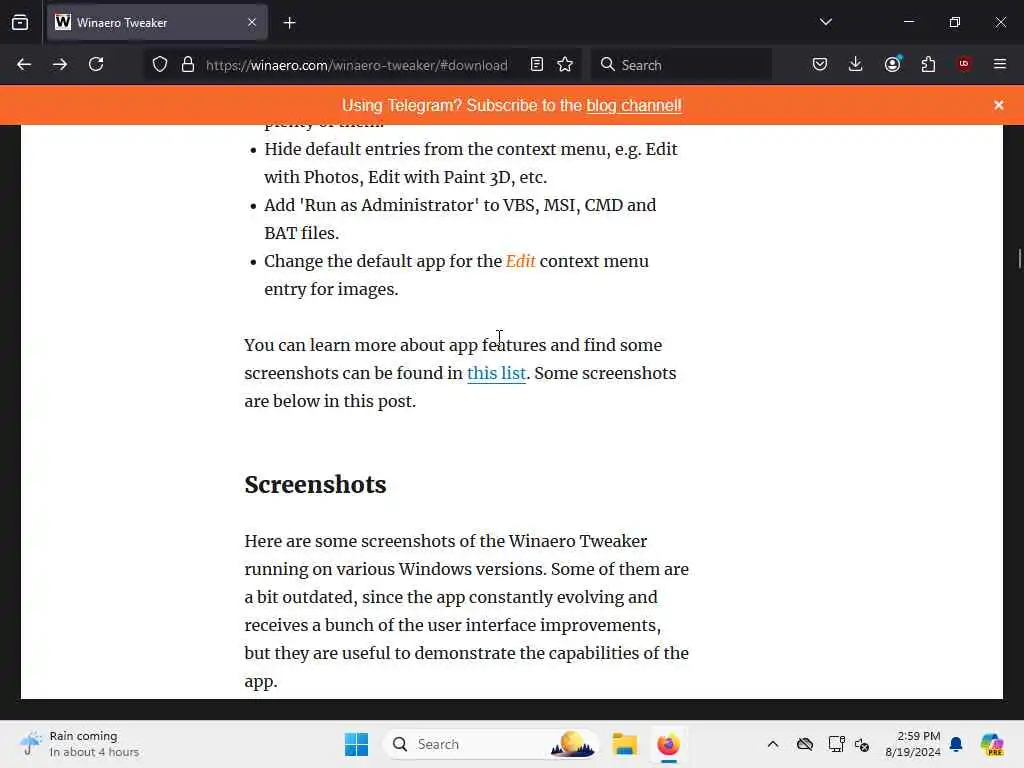Viewport: 1024px width, 768px height.
Task: Focus the winaero.com address bar
Action: [x=357, y=65]
